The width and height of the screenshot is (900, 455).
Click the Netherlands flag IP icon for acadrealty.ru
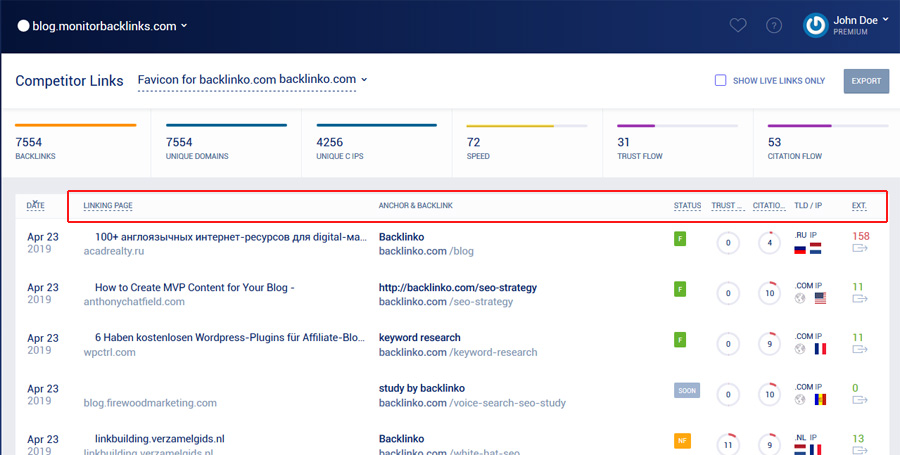point(815,248)
